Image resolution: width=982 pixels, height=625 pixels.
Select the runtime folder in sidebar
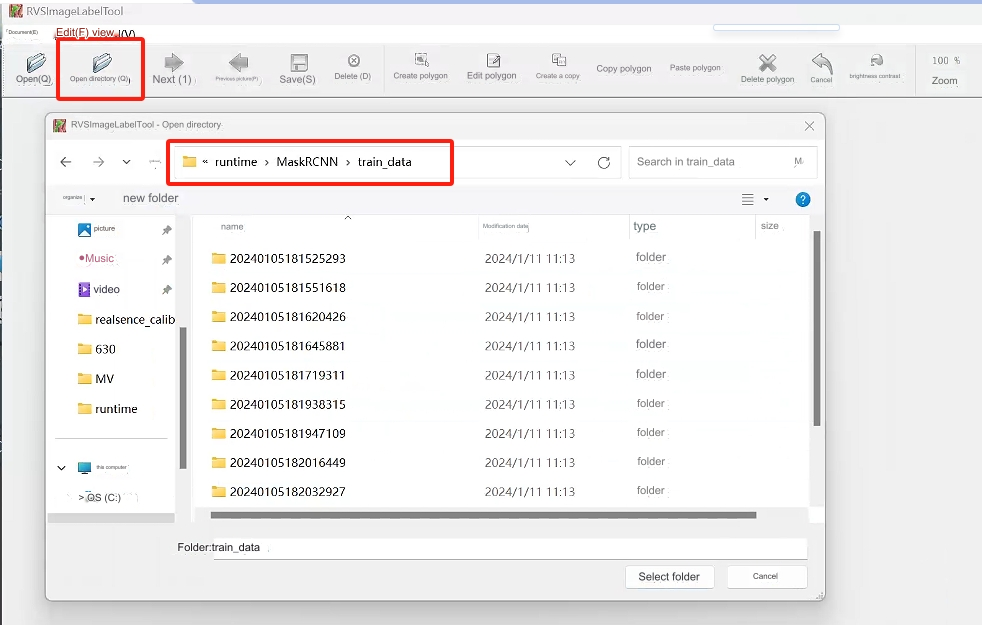[x=108, y=409]
